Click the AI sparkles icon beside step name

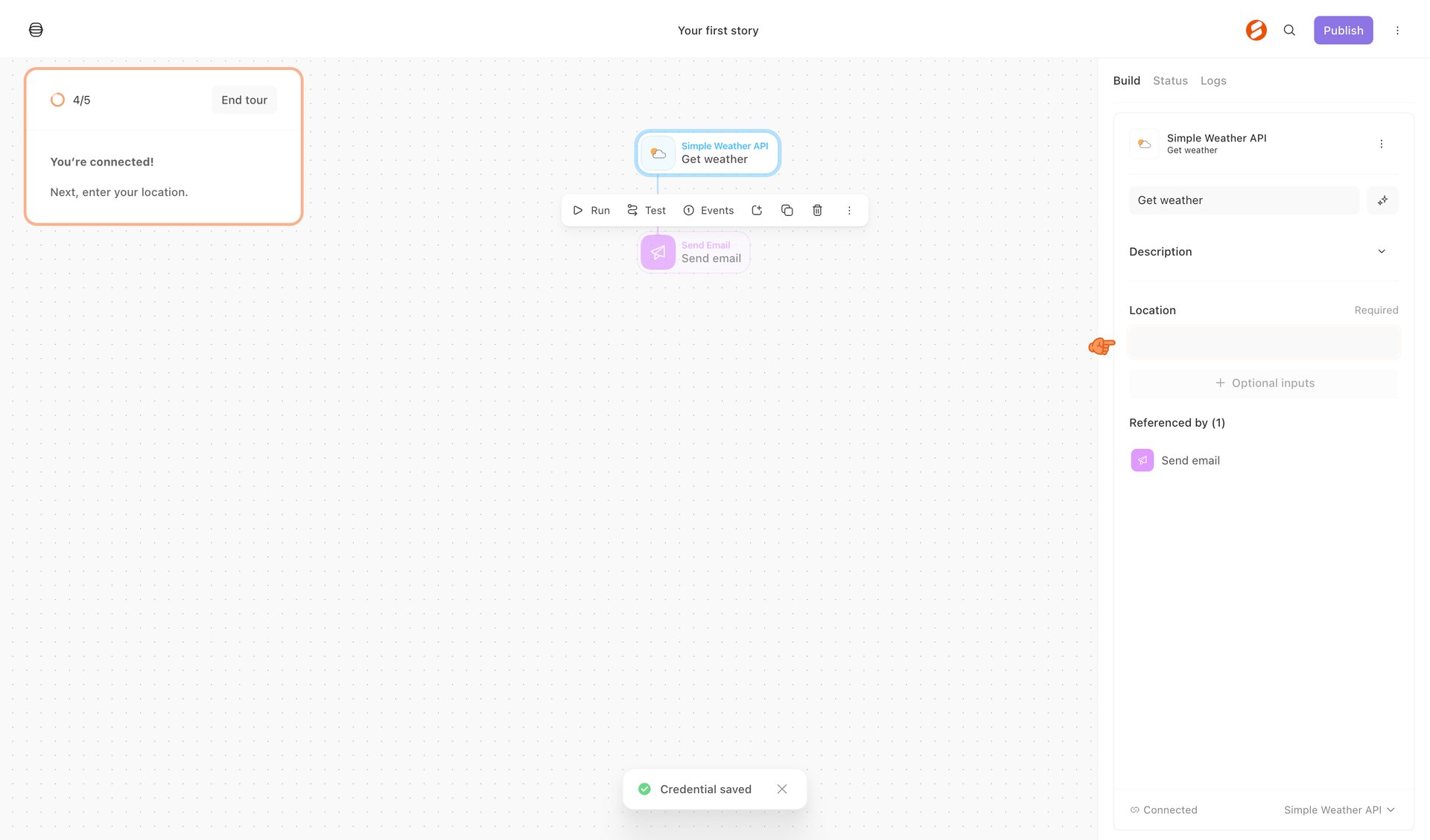tap(1382, 200)
